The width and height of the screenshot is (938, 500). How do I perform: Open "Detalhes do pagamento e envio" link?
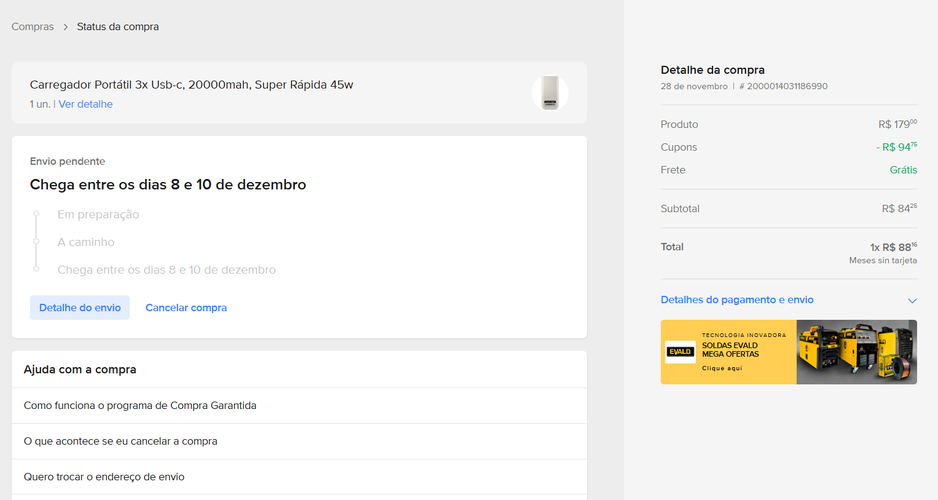(x=737, y=300)
